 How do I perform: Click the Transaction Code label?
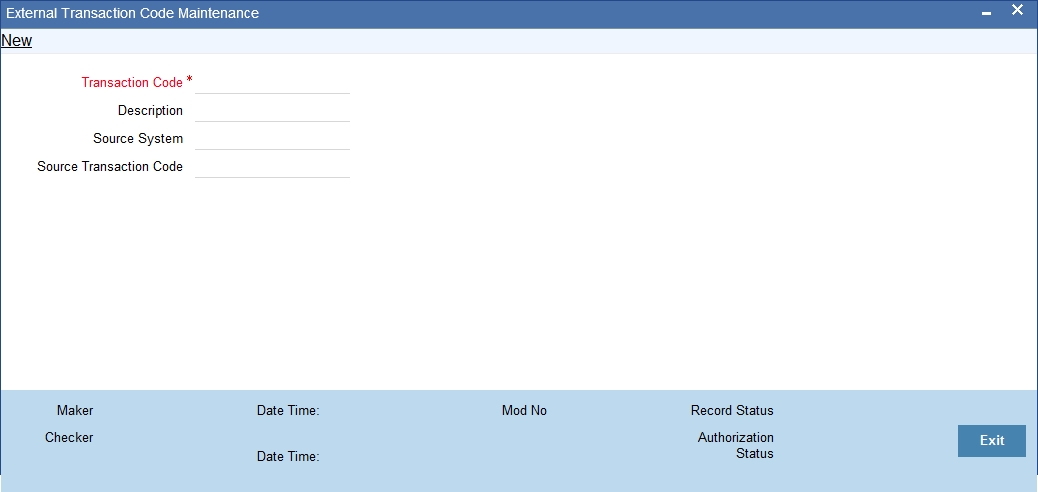tap(132, 83)
